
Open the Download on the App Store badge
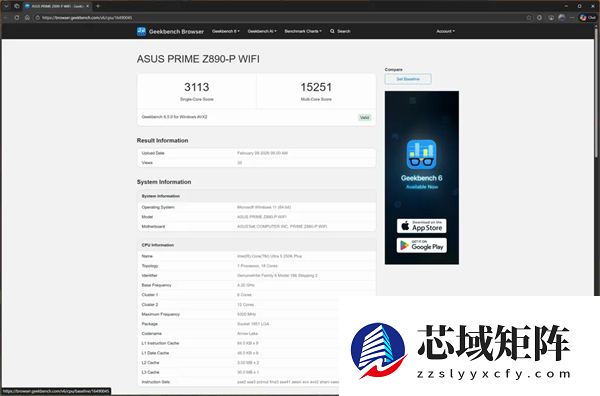[421, 226]
